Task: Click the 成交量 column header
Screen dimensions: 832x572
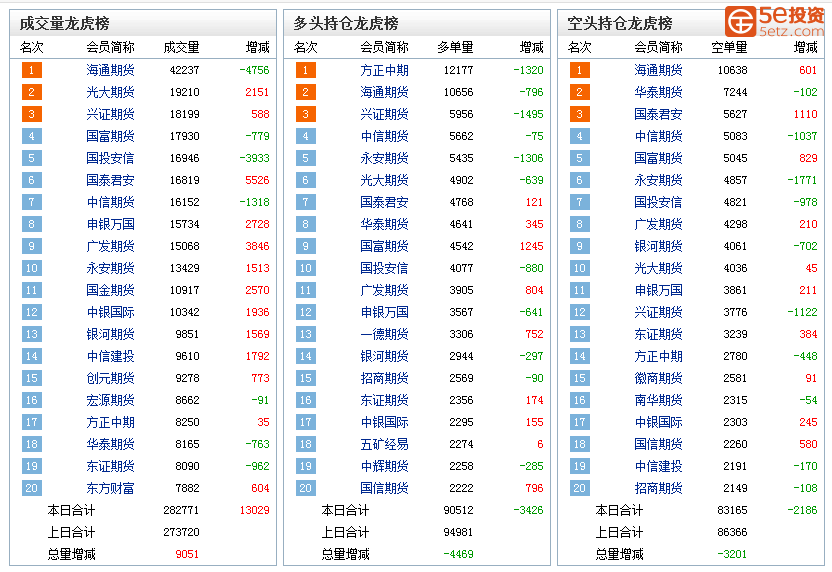Action: [x=181, y=48]
